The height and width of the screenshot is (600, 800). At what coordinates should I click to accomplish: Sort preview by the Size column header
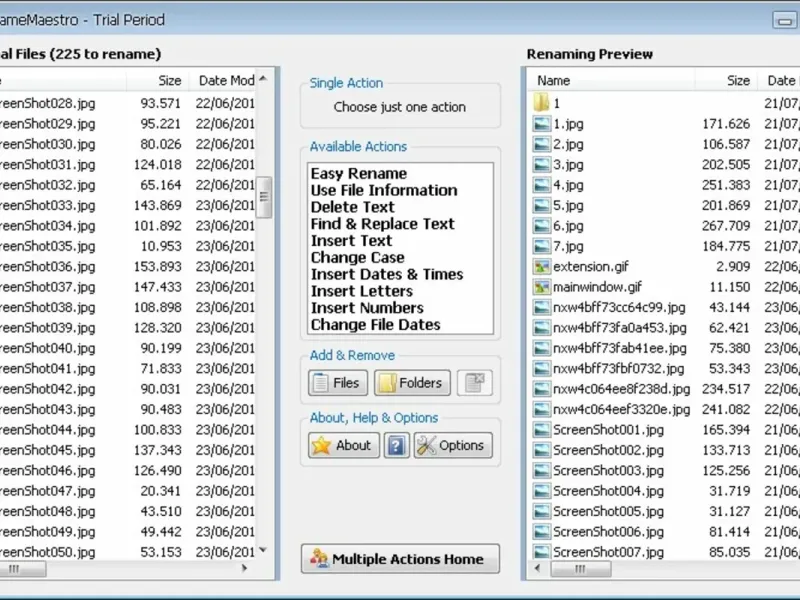click(x=725, y=81)
